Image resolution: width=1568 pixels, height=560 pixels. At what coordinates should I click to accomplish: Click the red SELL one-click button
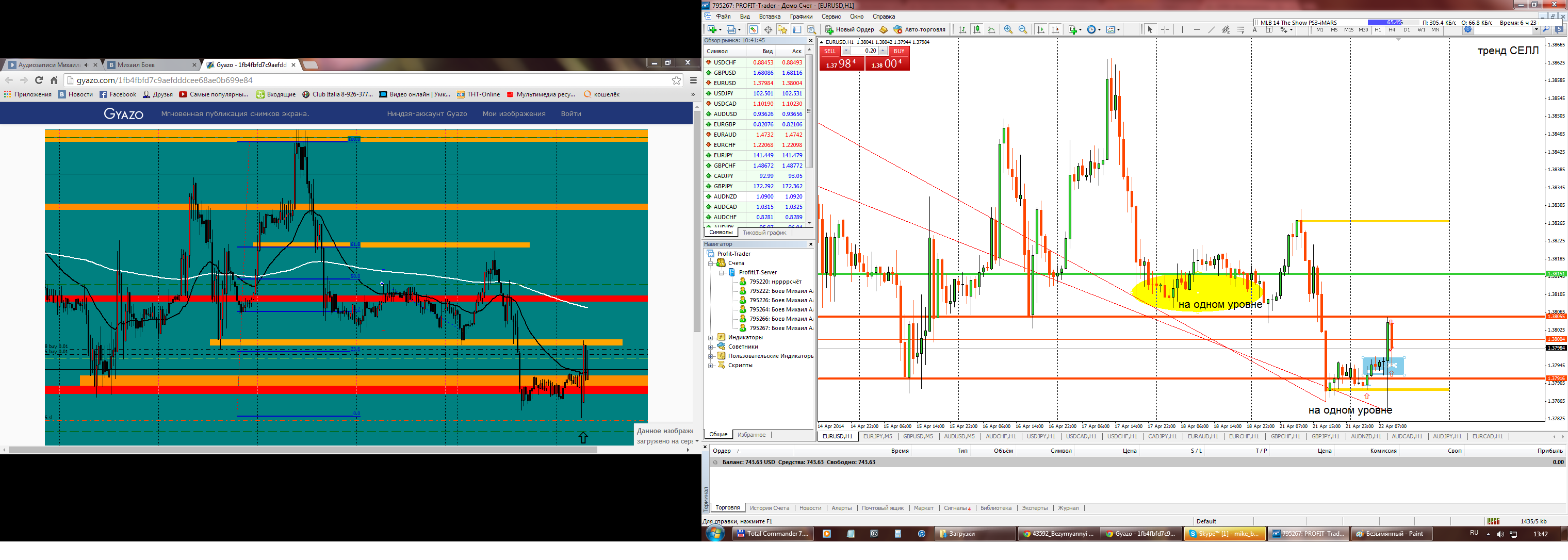830,51
